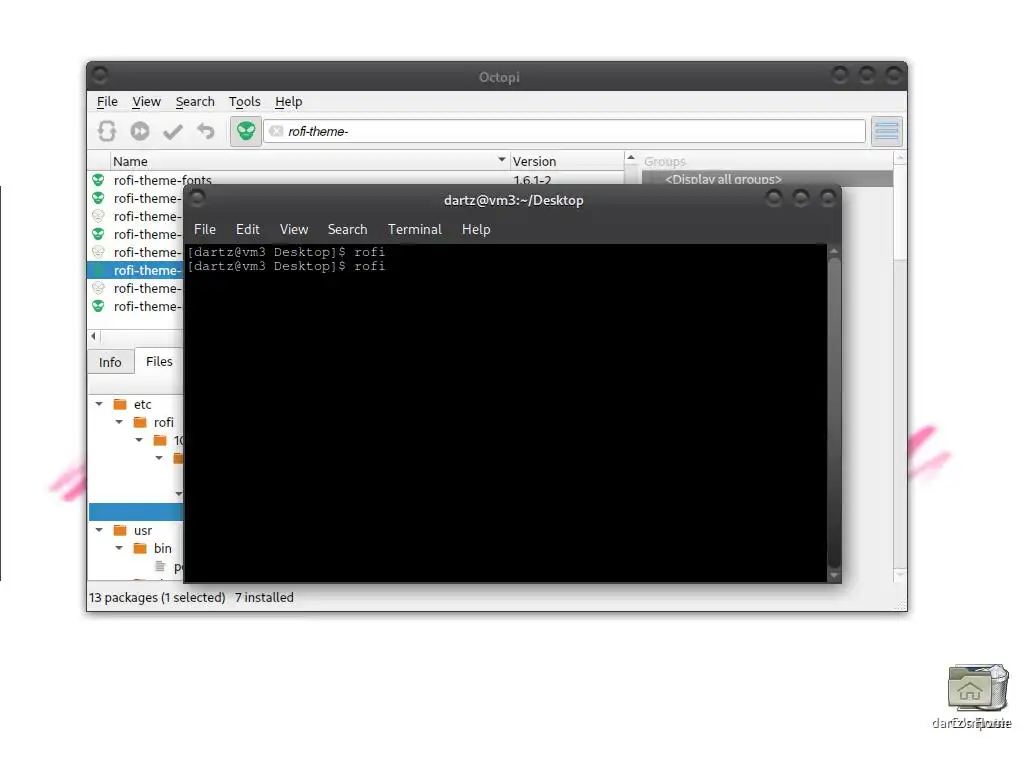Click the Commit checkmark toolbar icon
Image resolution: width=1024 pixels, height=768 pixels.
tap(172, 132)
